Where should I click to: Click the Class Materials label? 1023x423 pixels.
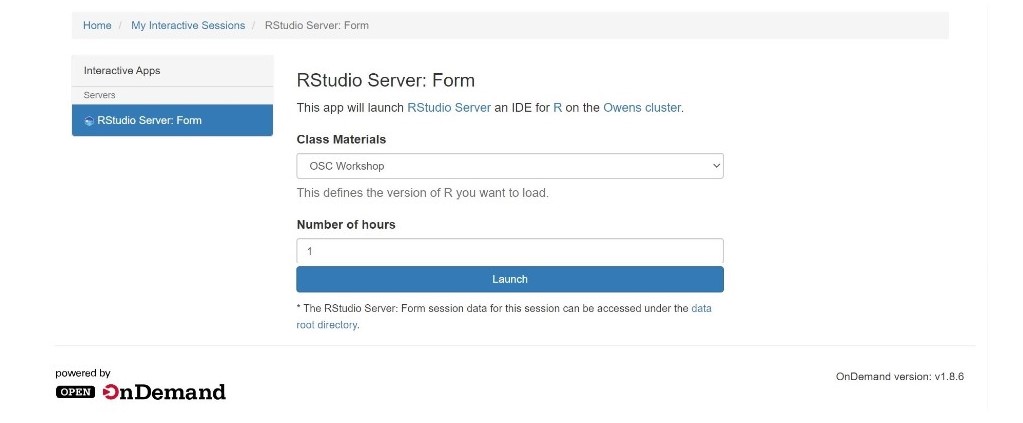pos(341,139)
